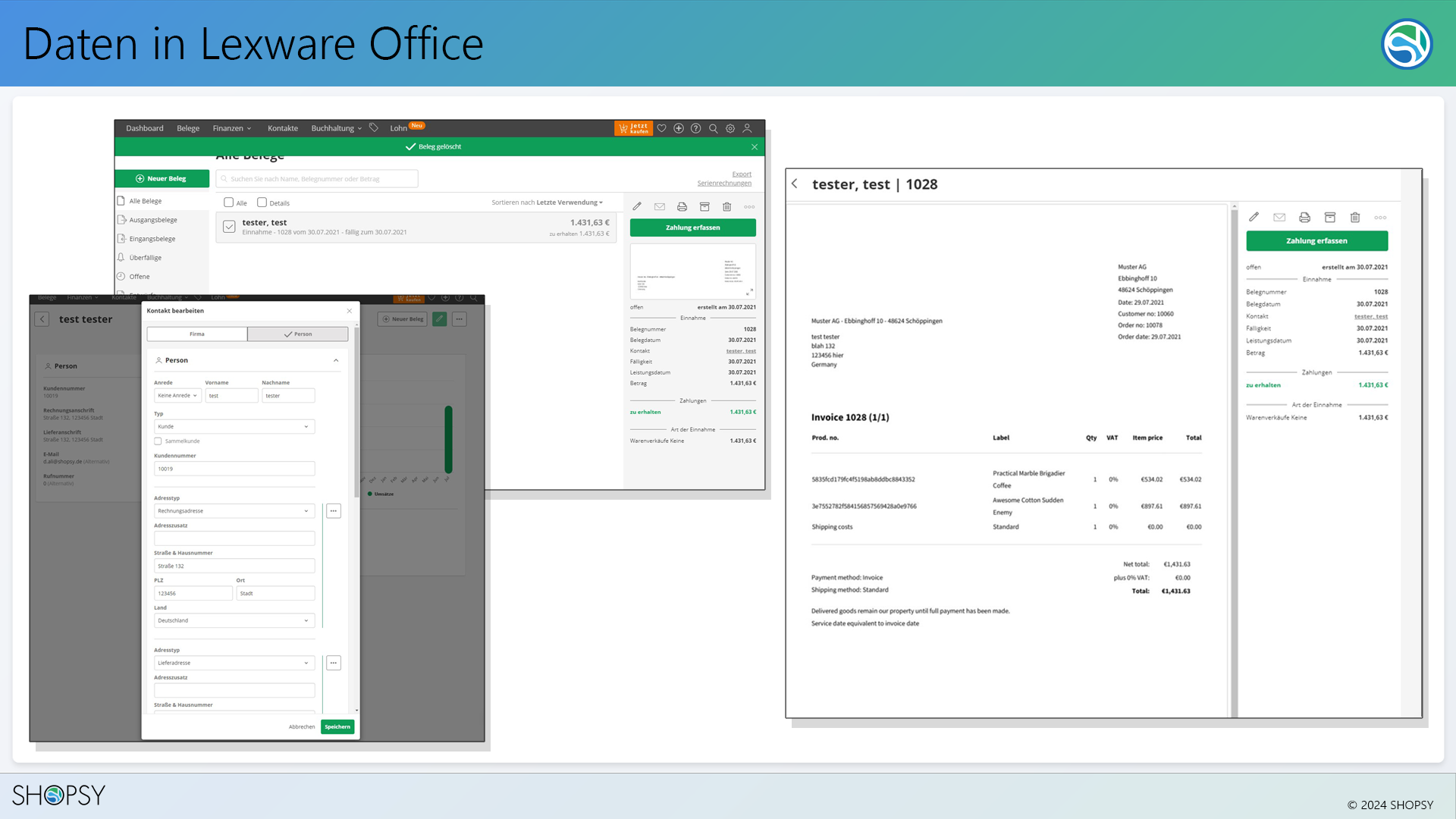Open the shopping cart 'Jetzt kaufen' button
Screen dimensions: 1456x819
coord(633,128)
